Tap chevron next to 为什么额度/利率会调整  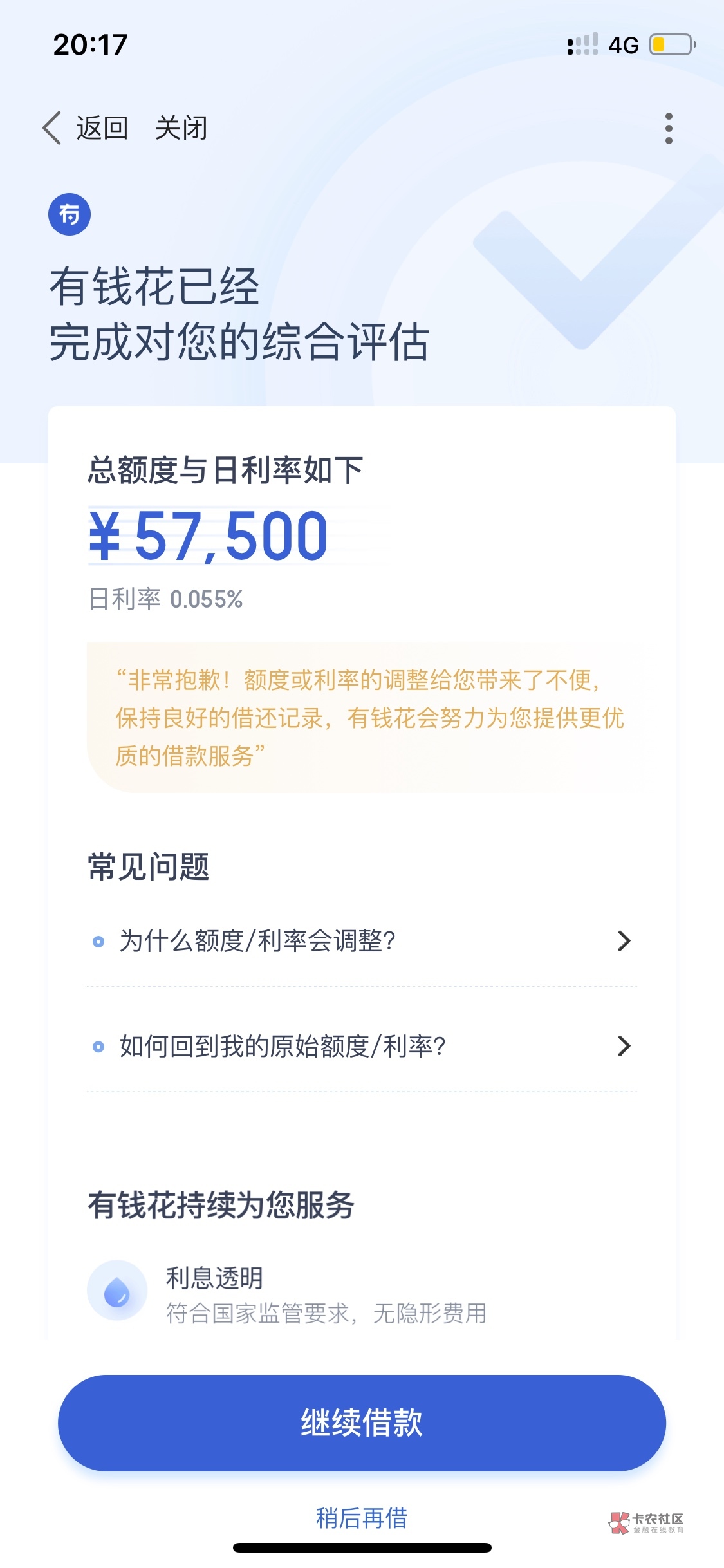click(x=624, y=941)
